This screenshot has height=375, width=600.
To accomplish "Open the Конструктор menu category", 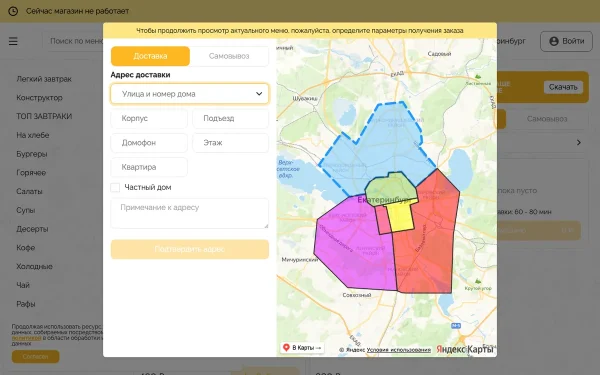I will [39, 98].
